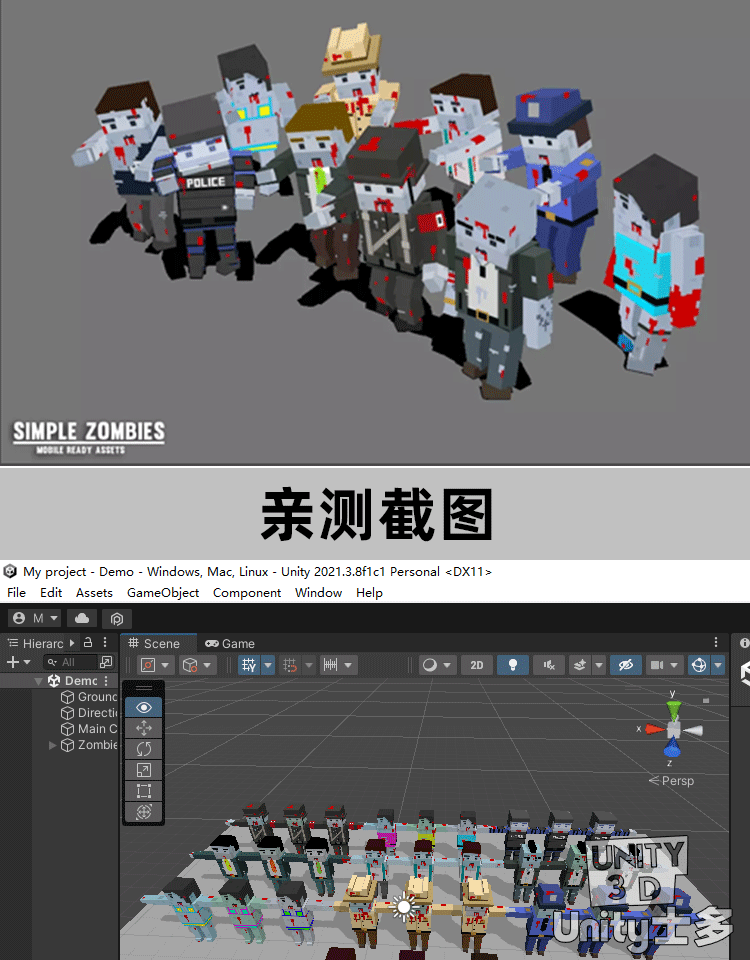750x960 pixels.
Task: Click the Tool handle rotation icon
Action: [x=190, y=665]
